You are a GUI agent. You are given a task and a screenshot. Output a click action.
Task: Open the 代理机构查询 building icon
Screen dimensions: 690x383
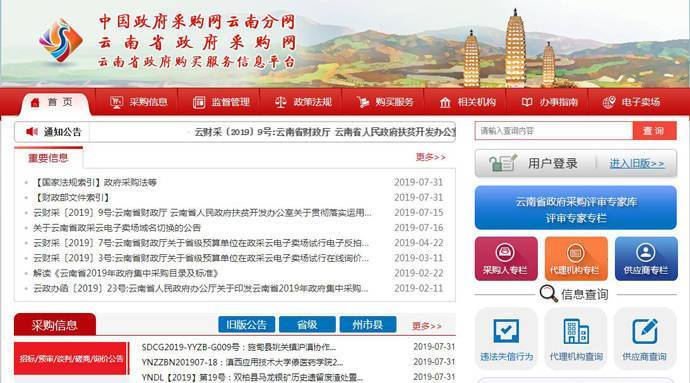(576, 331)
